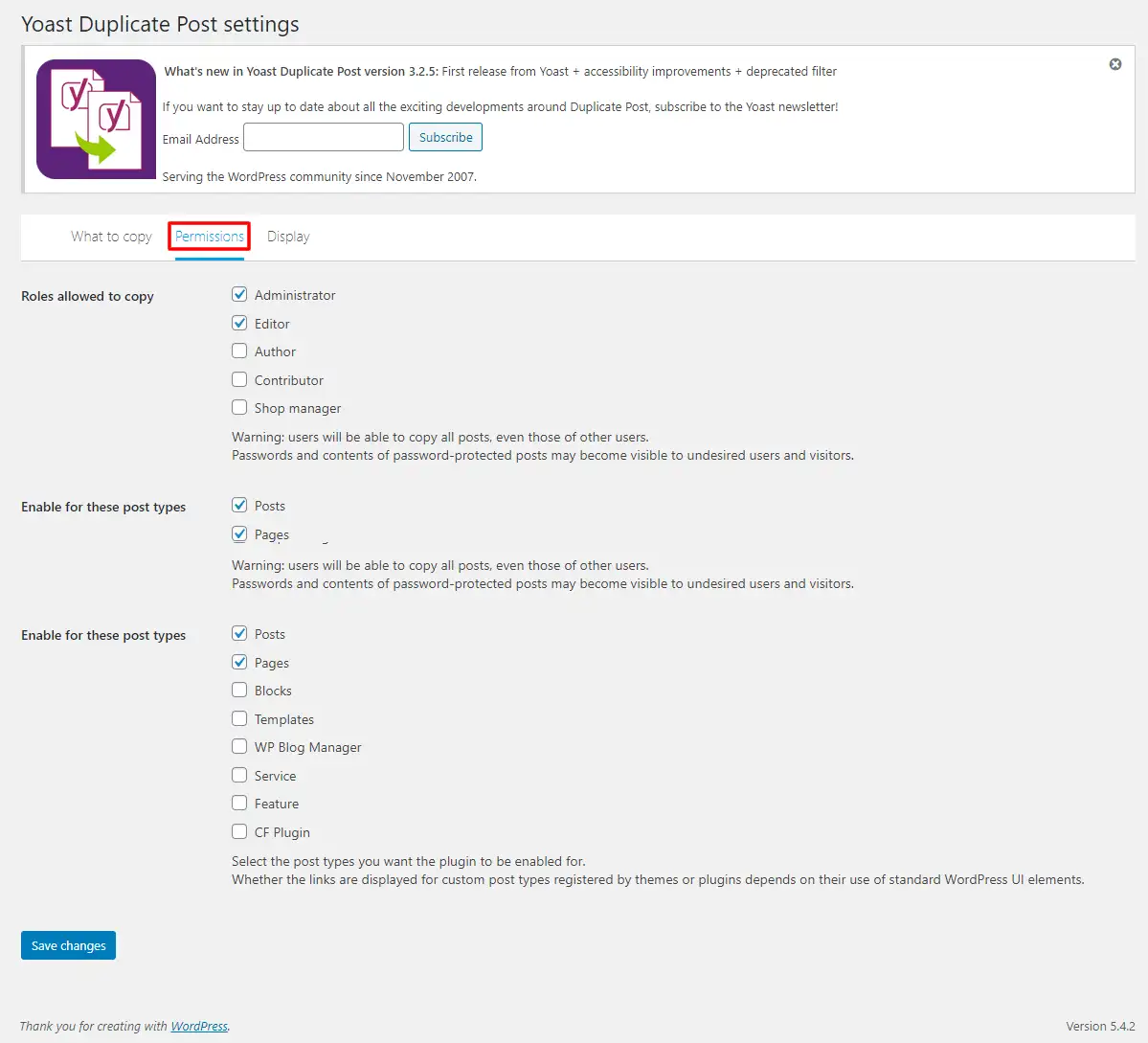
Task: Dismiss the What's new notice
Action: click(x=1115, y=64)
